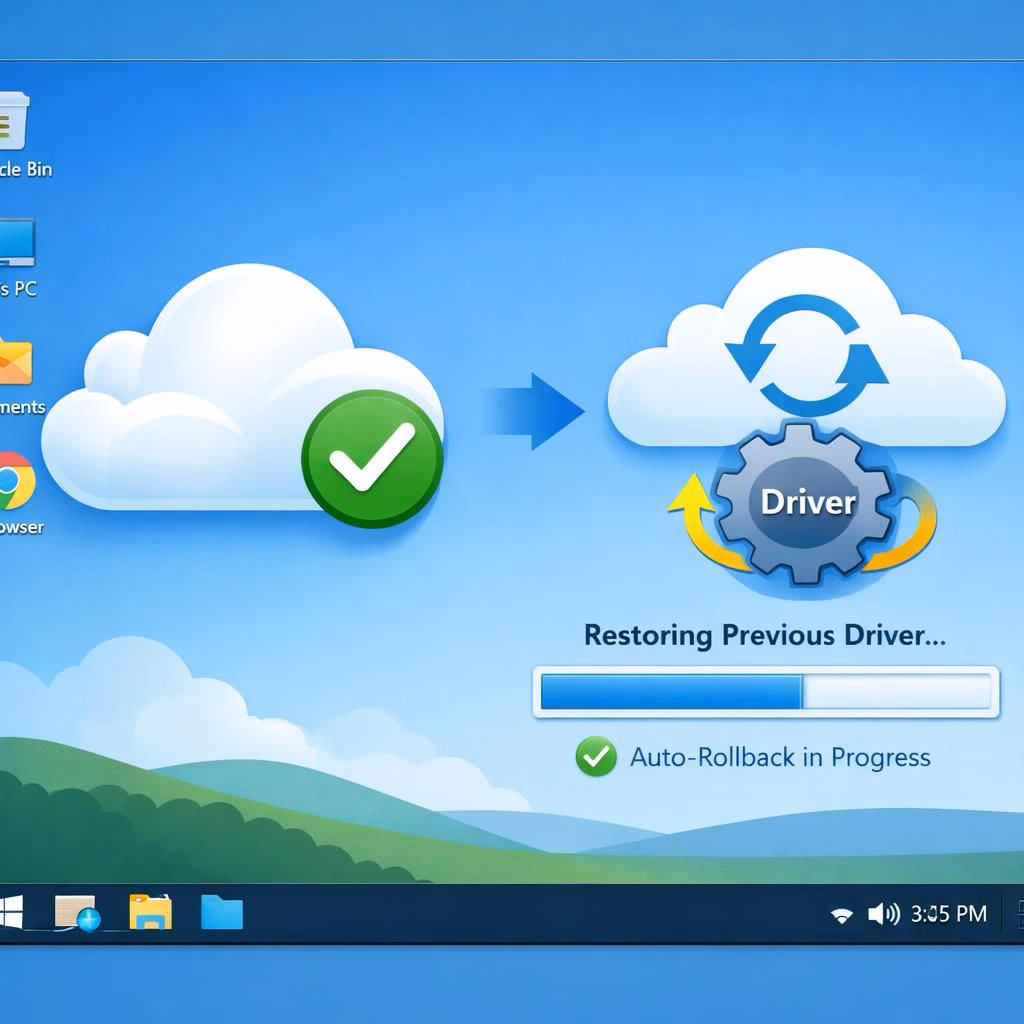Click the Auto-Rollback green check icon
Viewport: 1024px width, 1024px height.
[x=596, y=756]
